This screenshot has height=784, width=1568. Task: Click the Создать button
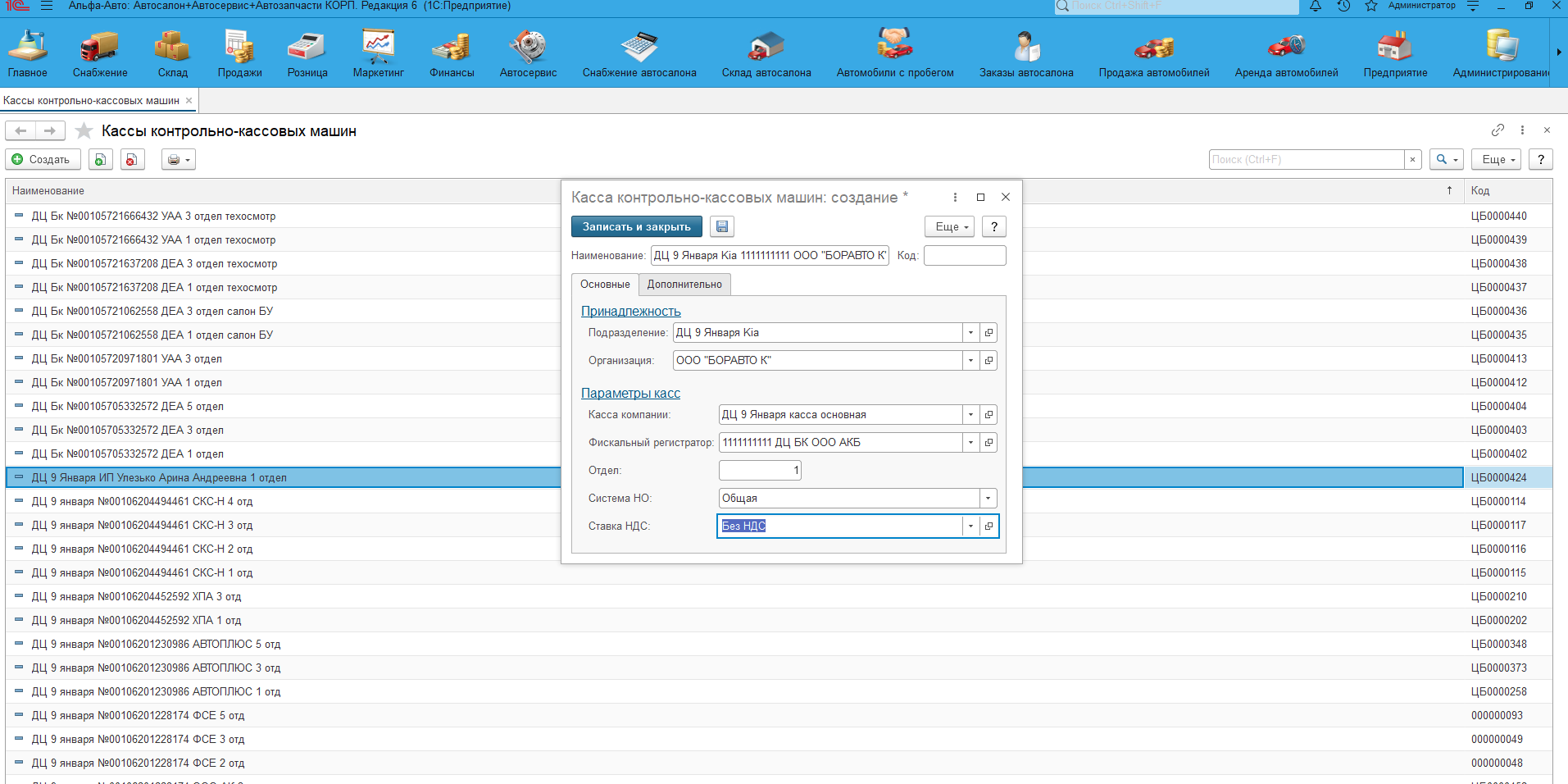[x=43, y=159]
